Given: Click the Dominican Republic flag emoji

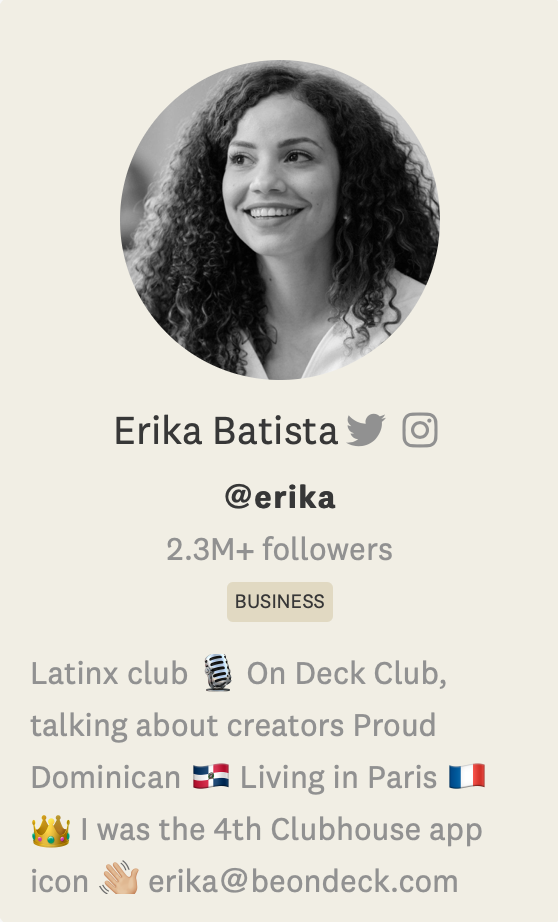Looking at the screenshot, I should click(x=210, y=776).
